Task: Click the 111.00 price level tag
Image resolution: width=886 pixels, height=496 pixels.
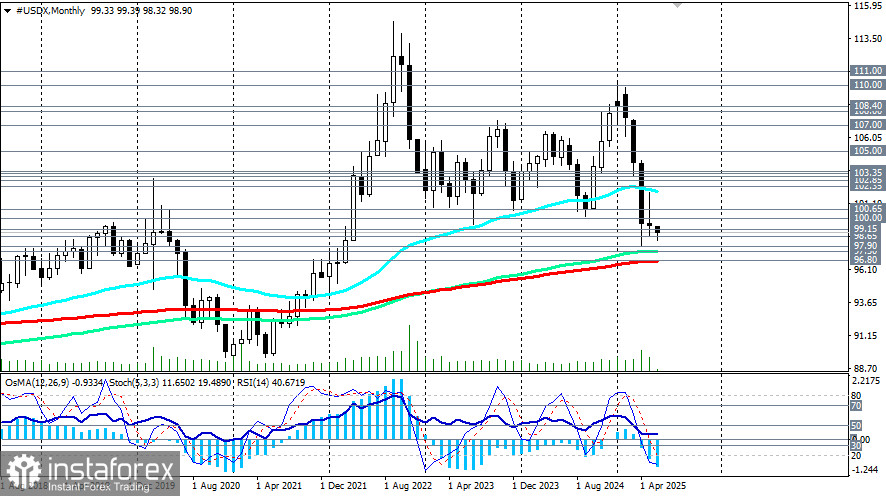Action: (x=866, y=72)
